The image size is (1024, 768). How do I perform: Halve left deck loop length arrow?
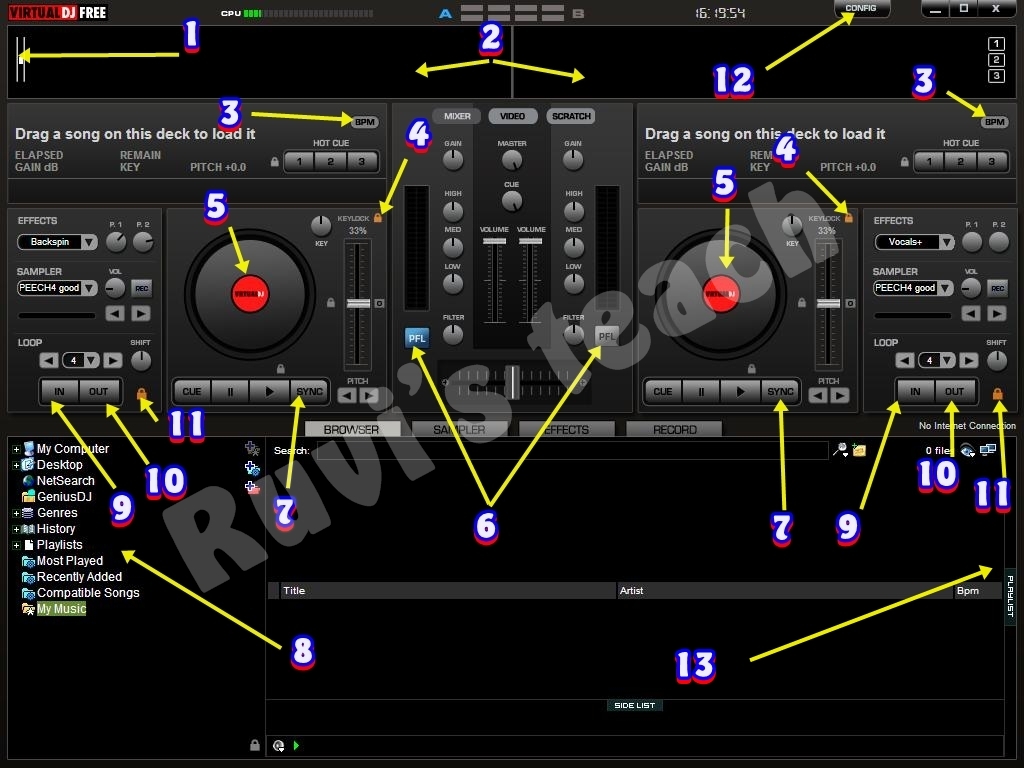click(49, 360)
